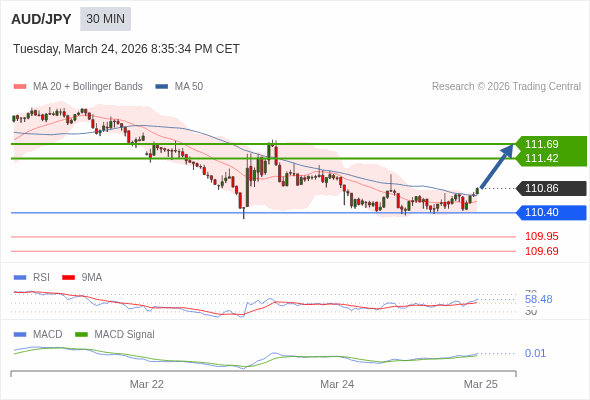The height and width of the screenshot is (400, 590).
Task: Click the Mar 22 axis date
Action: pos(147,384)
